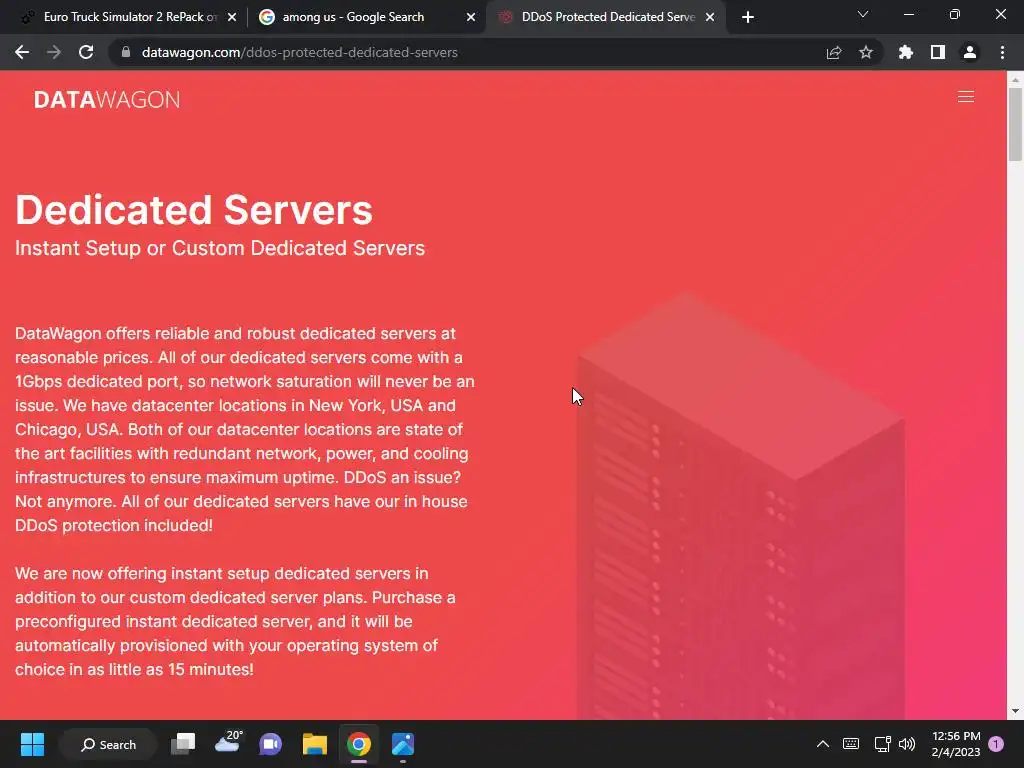
Task: Click the scrollbar down arrow
Action: [x=1015, y=711]
